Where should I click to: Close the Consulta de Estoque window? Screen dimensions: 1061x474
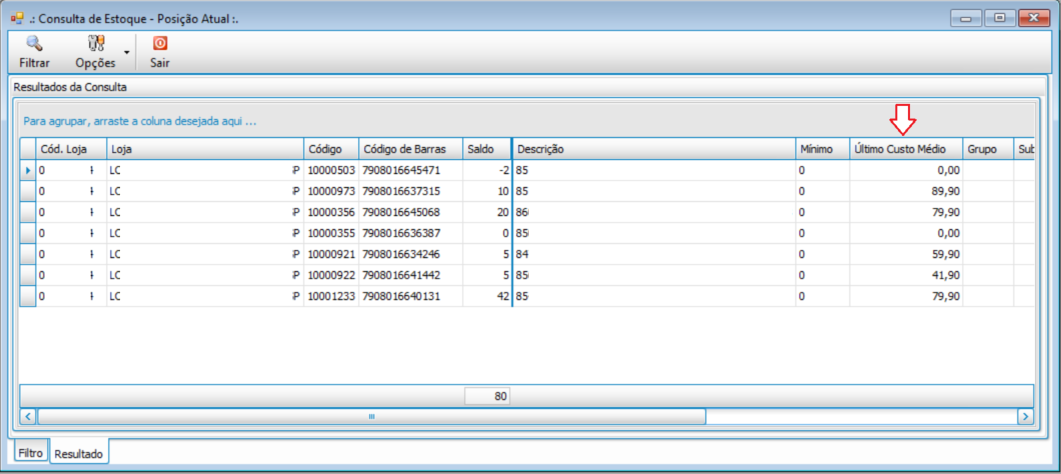tap(1033, 18)
